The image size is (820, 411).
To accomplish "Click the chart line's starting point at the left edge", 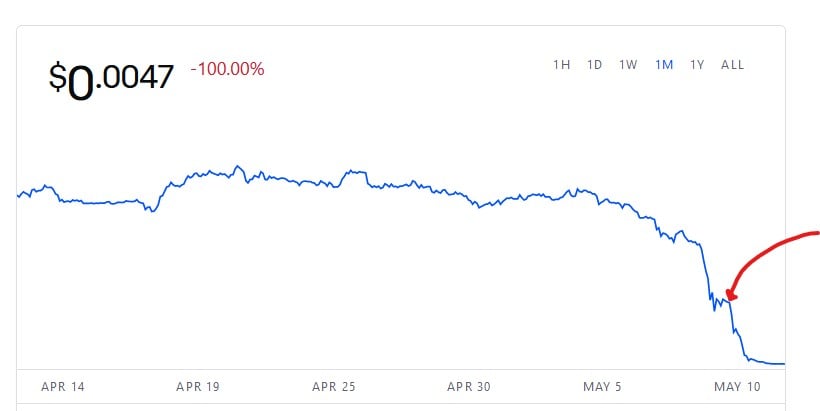I will pos(18,196).
